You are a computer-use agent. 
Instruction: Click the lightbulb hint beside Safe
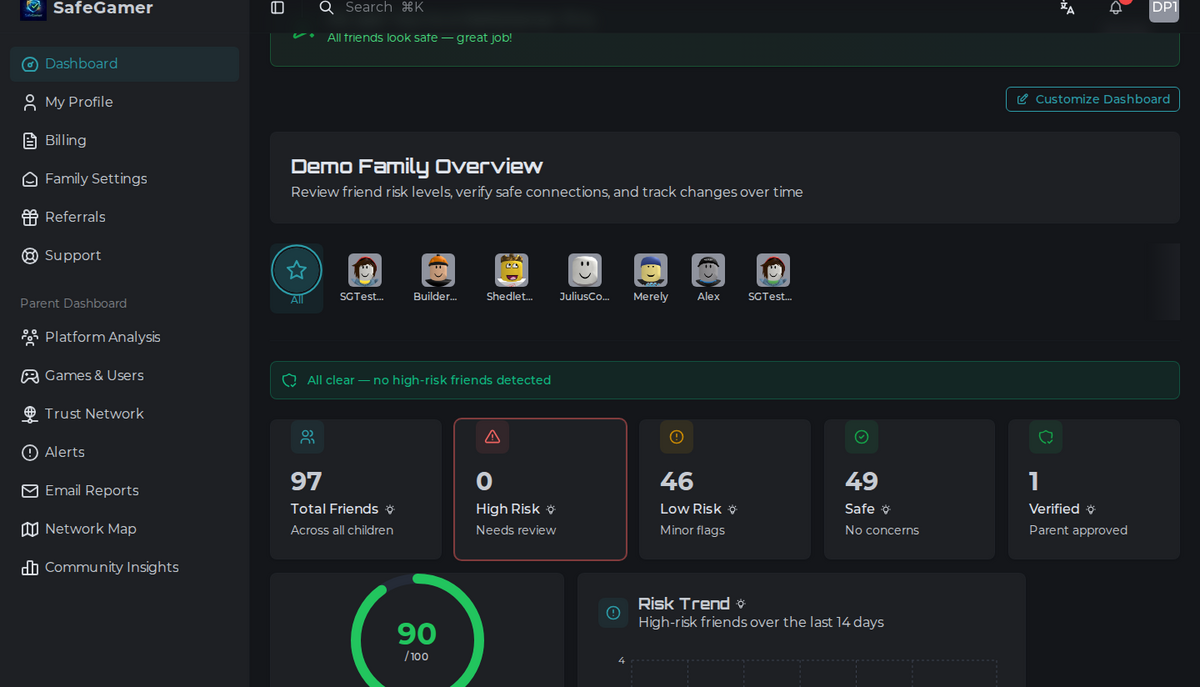[x=886, y=510]
